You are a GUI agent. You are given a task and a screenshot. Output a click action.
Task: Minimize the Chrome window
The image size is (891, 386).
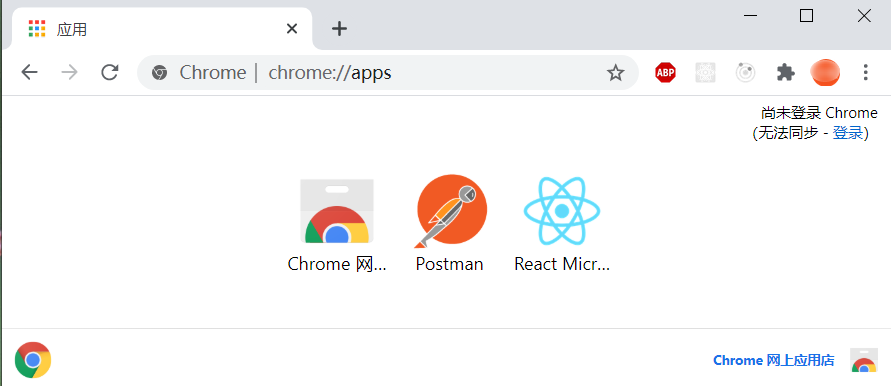[x=750, y=16]
